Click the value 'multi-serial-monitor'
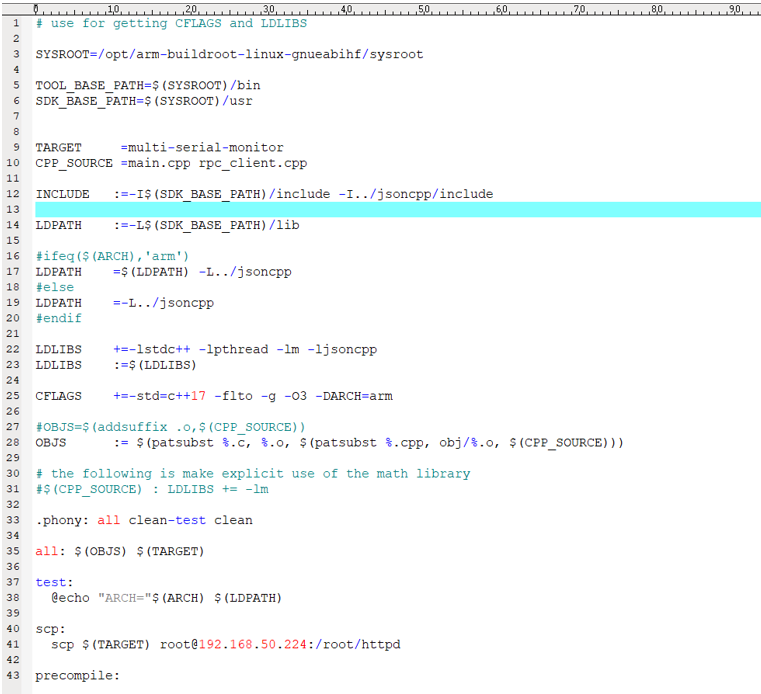The height and width of the screenshot is (694, 761). tap(206, 148)
